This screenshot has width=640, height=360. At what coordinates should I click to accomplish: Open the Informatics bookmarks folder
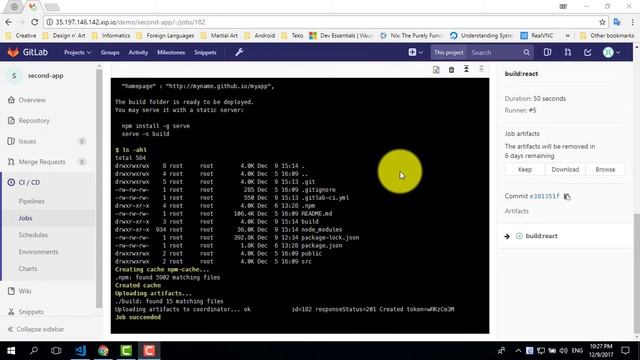pyautogui.click(x=111, y=36)
